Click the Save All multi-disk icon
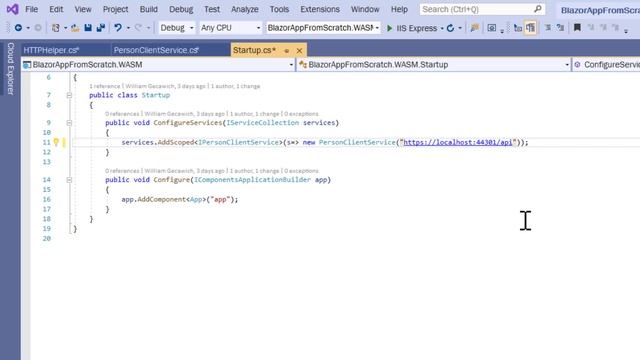This screenshot has width=640, height=360. [x=101, y=28]
